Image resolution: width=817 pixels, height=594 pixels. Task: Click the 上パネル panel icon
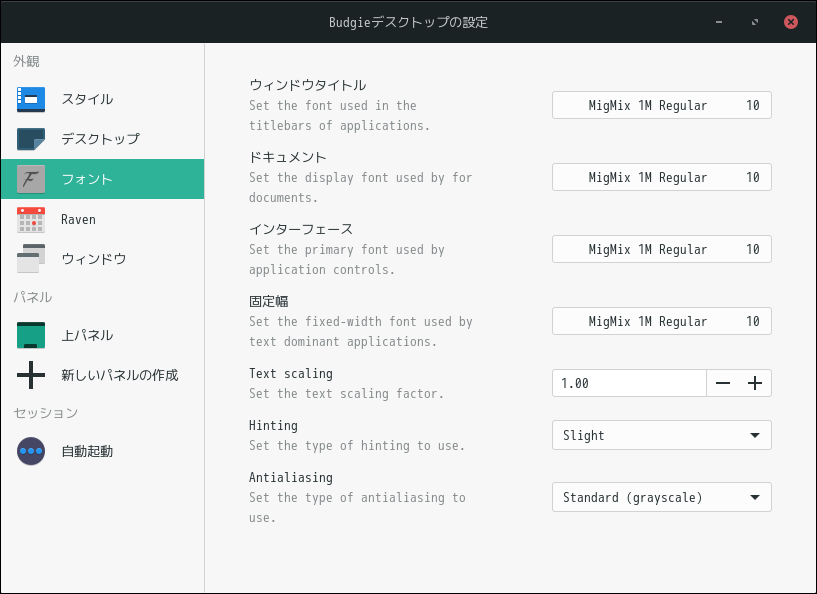[31, 335]
